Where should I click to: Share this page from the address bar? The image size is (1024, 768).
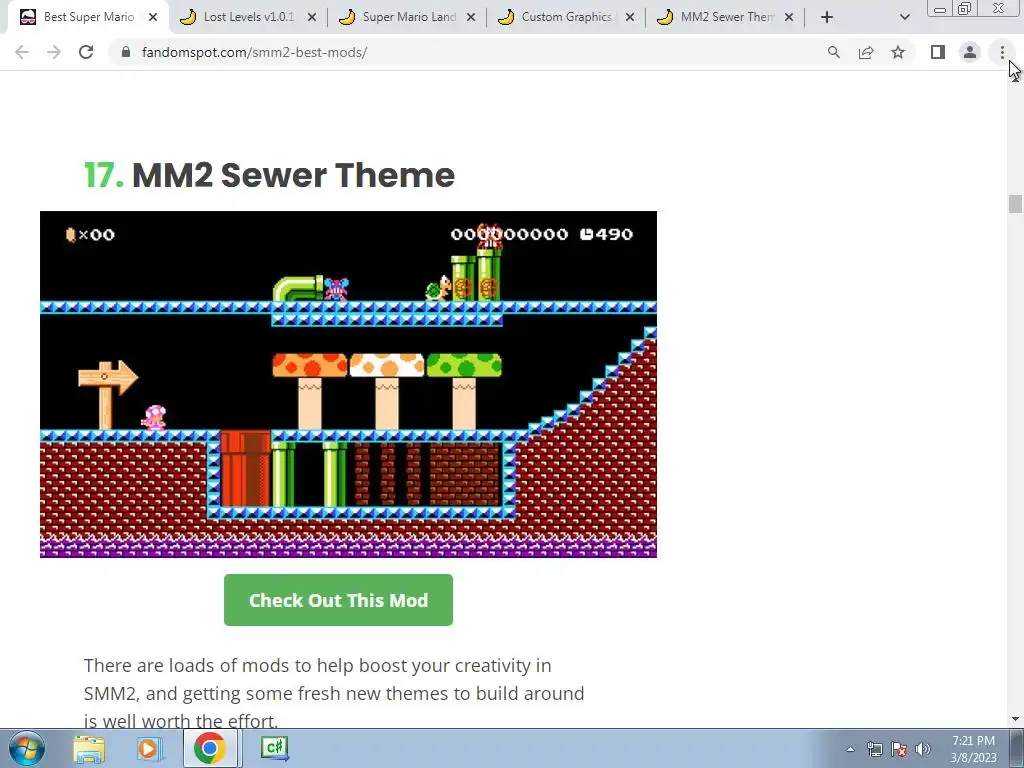tap(866, 52)
